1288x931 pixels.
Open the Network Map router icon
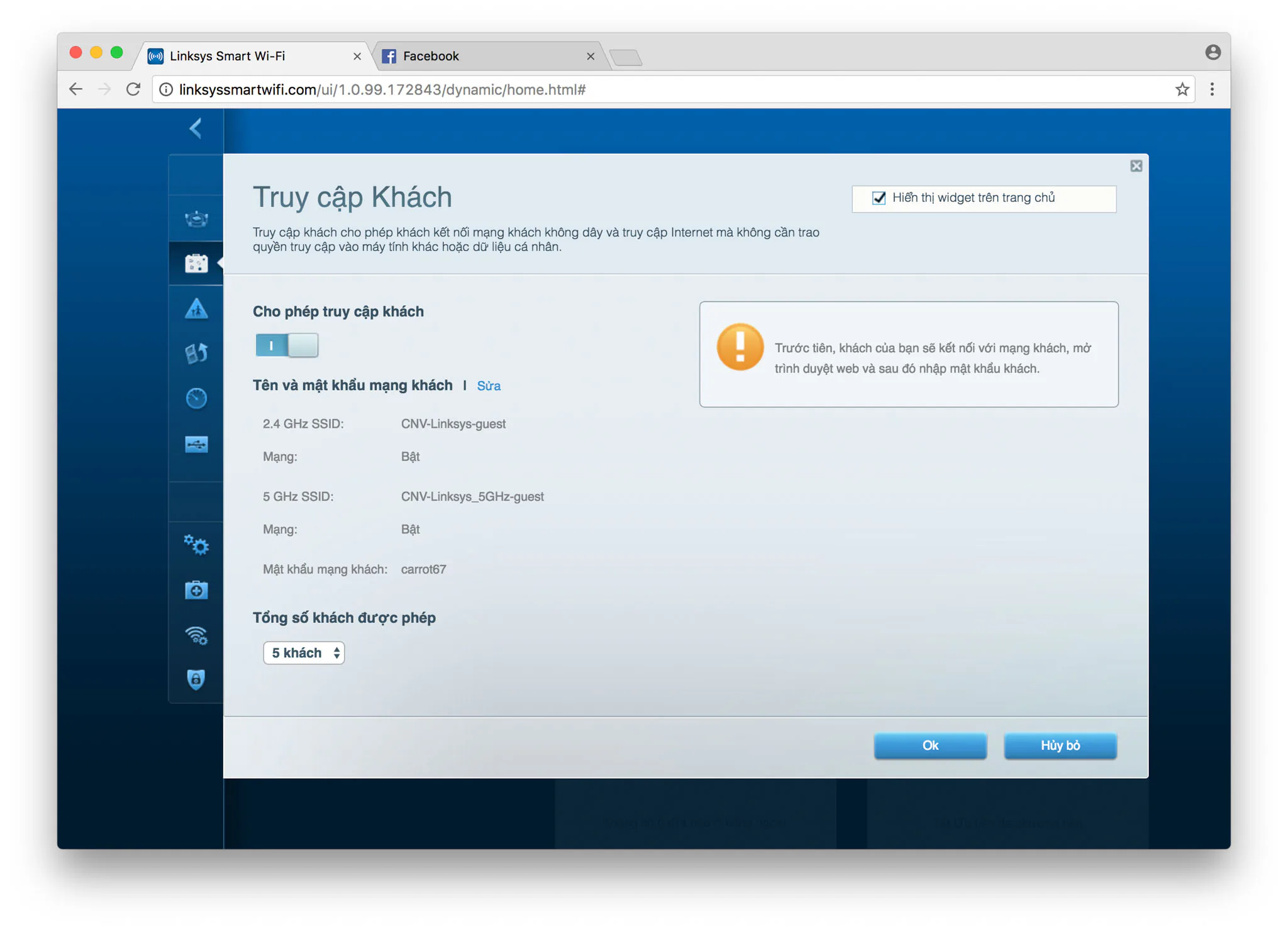pos(196,218)
